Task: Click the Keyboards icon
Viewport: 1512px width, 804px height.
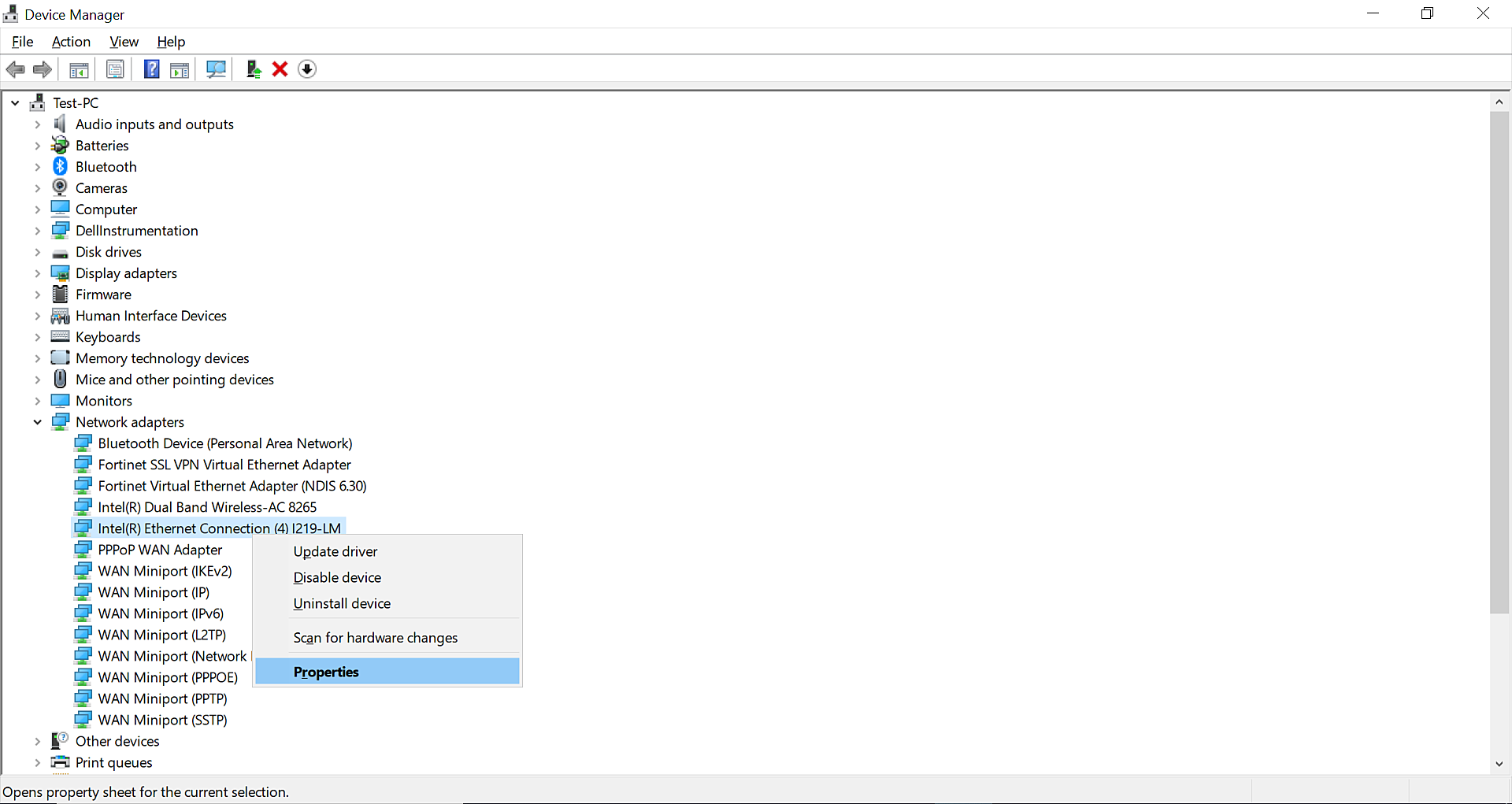Action: [60, 336]
